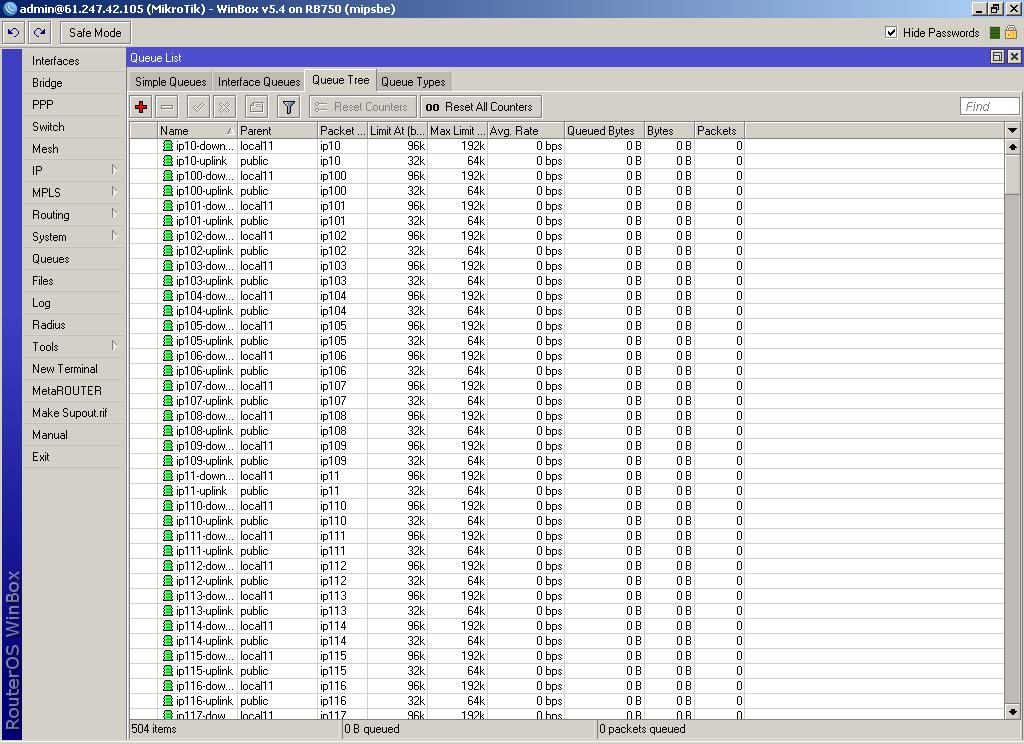The image size is (1024, 744).
Task: Remove the selected queue using the minus icon
Action: click(166, 106)
